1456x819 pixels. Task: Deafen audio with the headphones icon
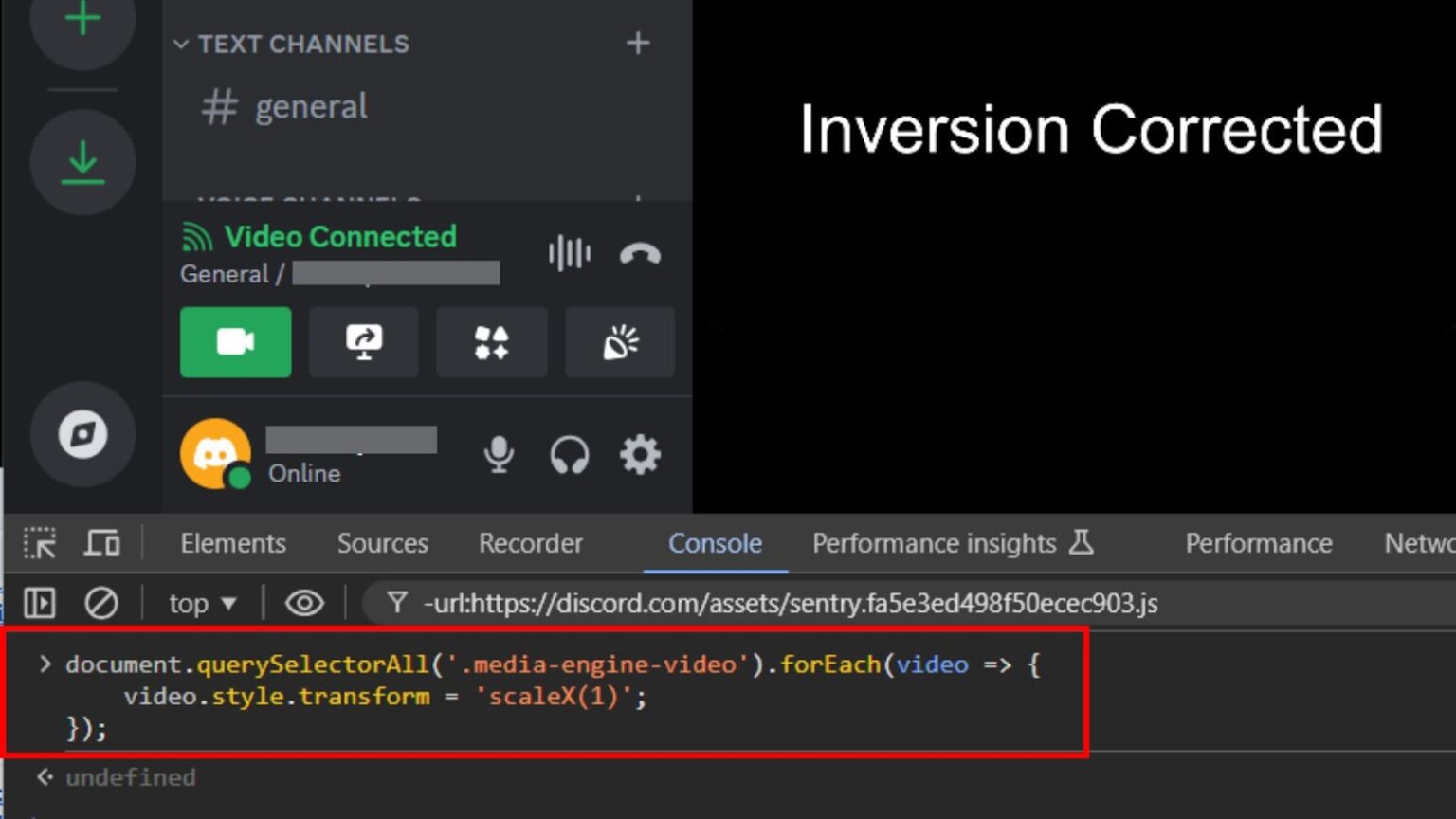coord(569,454)
